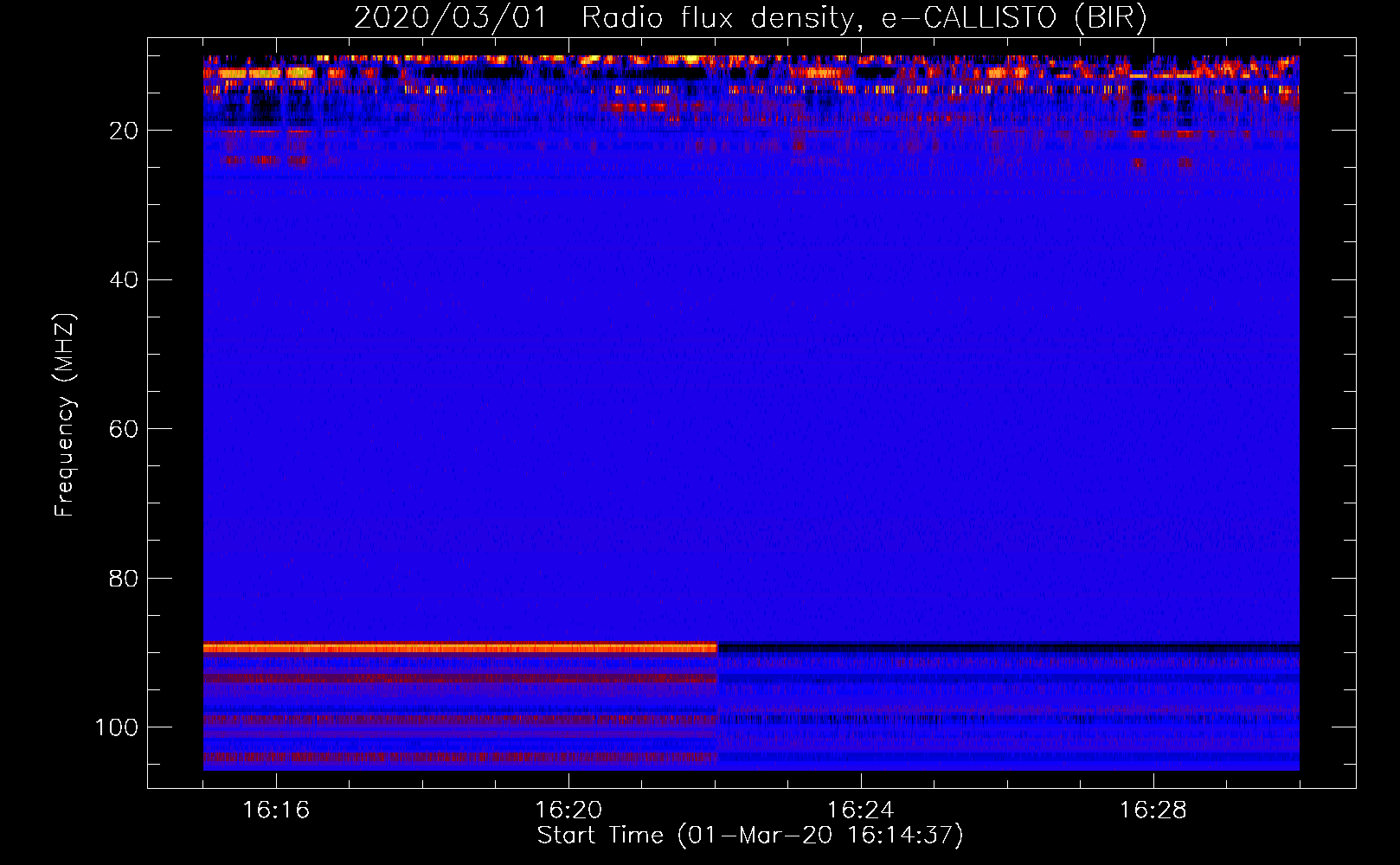Click the frequency tick label '100'
This screenshot has width=1400, height=865.
coord(117,727)
